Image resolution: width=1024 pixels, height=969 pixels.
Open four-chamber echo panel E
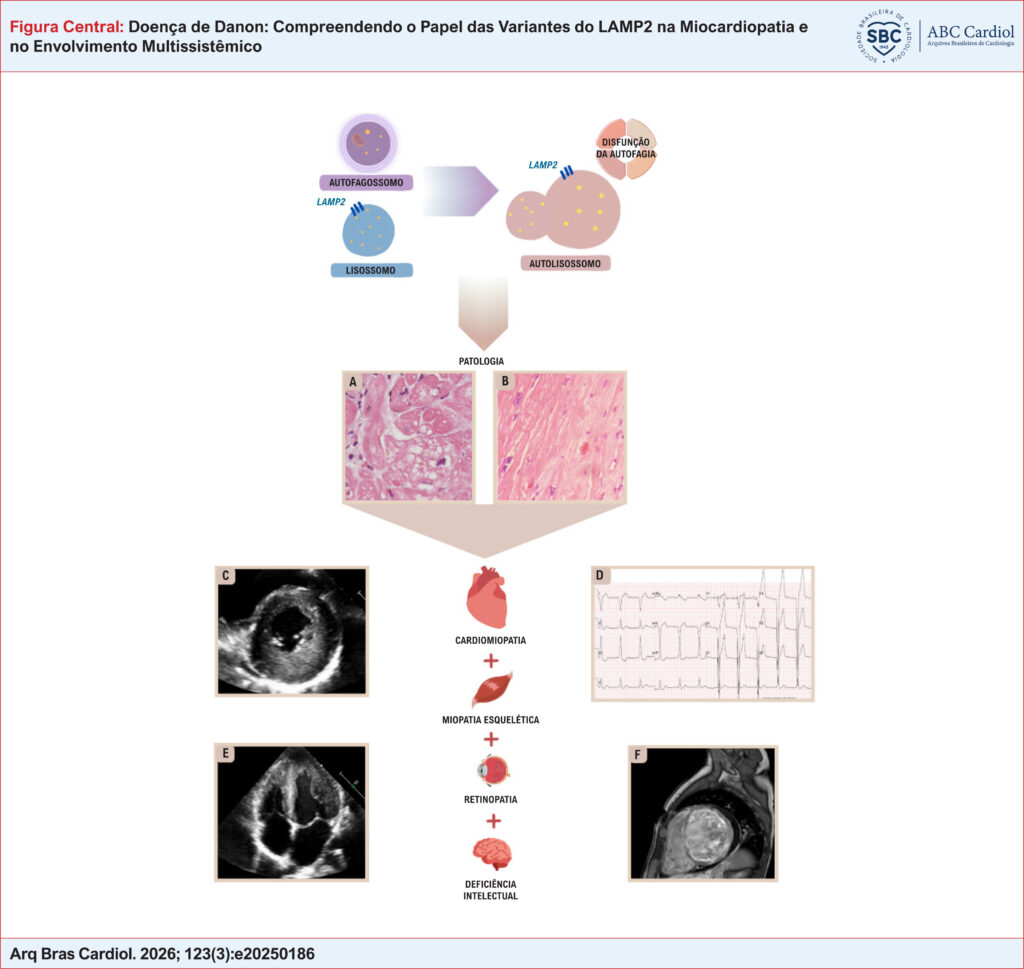click(292, 812)
